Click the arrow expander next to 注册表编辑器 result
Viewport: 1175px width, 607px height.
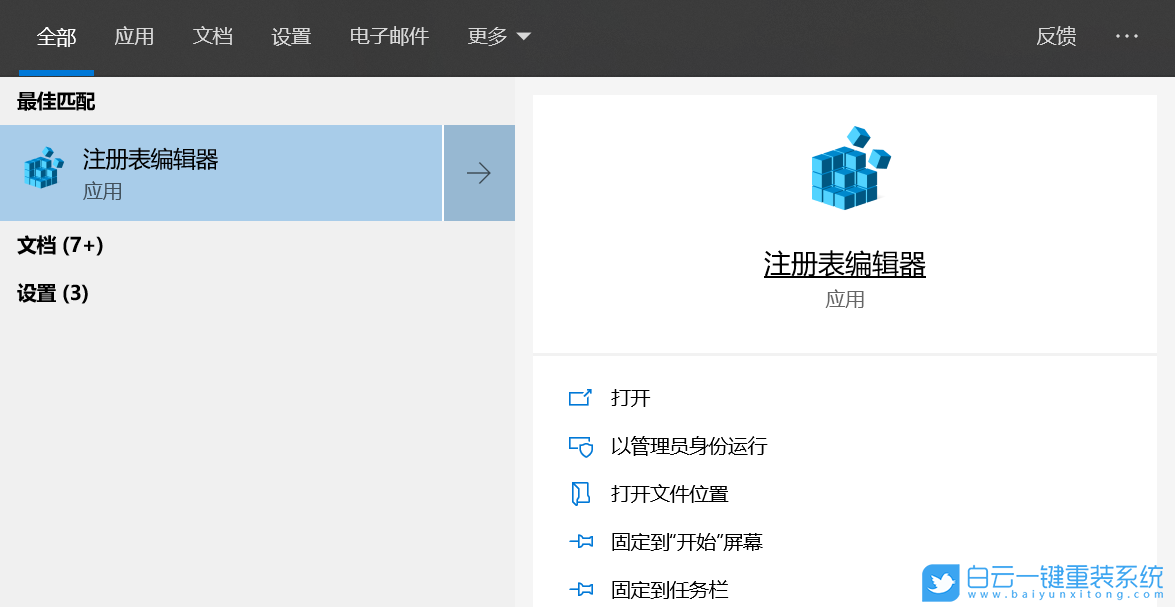point(479,172)
